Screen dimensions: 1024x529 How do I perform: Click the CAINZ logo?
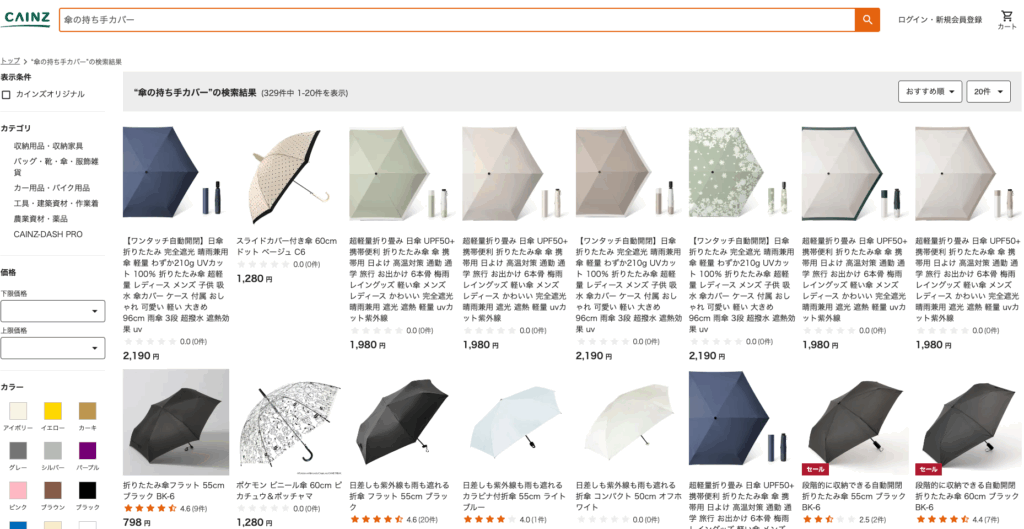pyautogui.click(x=26, y=19)
